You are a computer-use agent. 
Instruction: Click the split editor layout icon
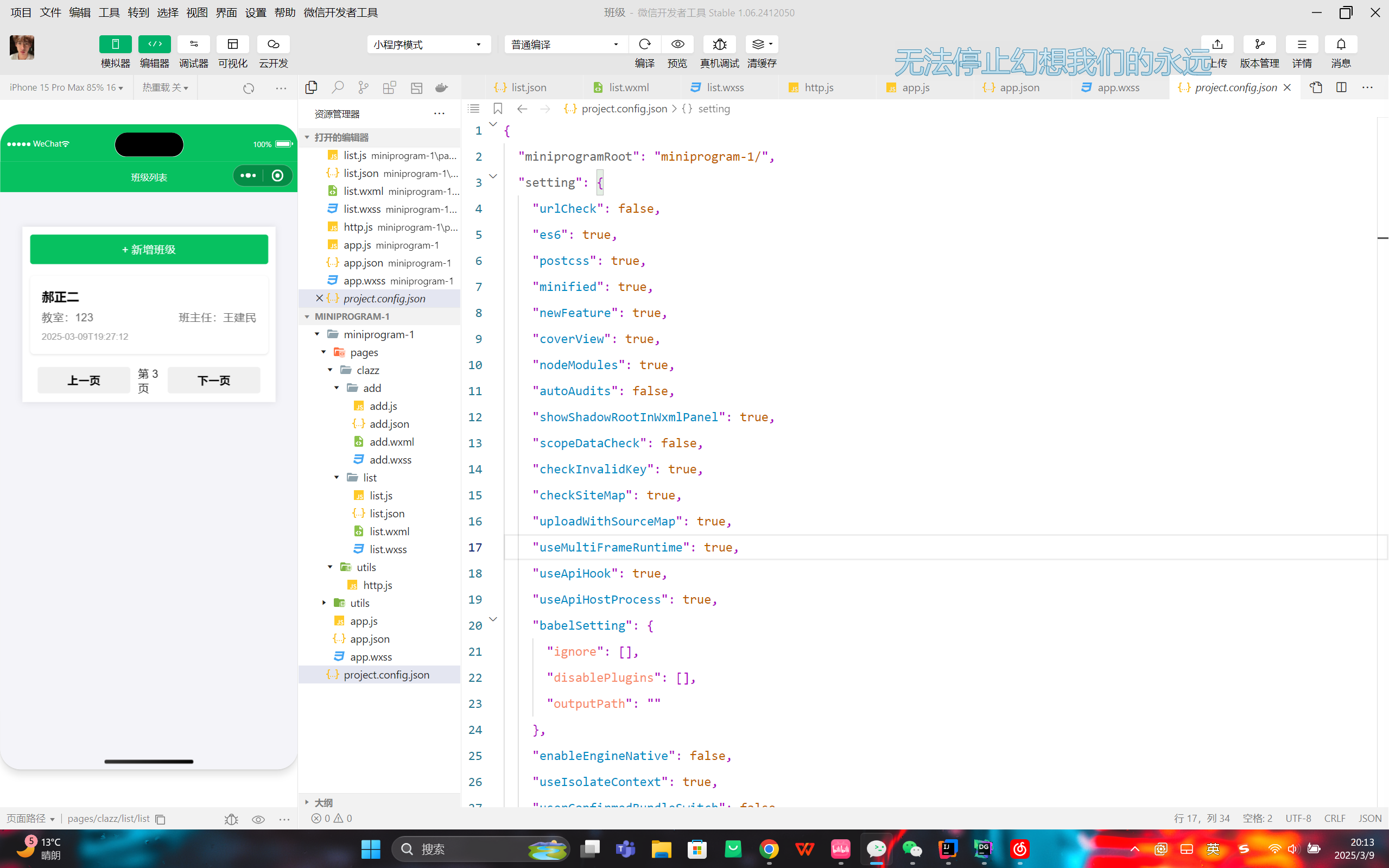click(x=1341, y=87)
